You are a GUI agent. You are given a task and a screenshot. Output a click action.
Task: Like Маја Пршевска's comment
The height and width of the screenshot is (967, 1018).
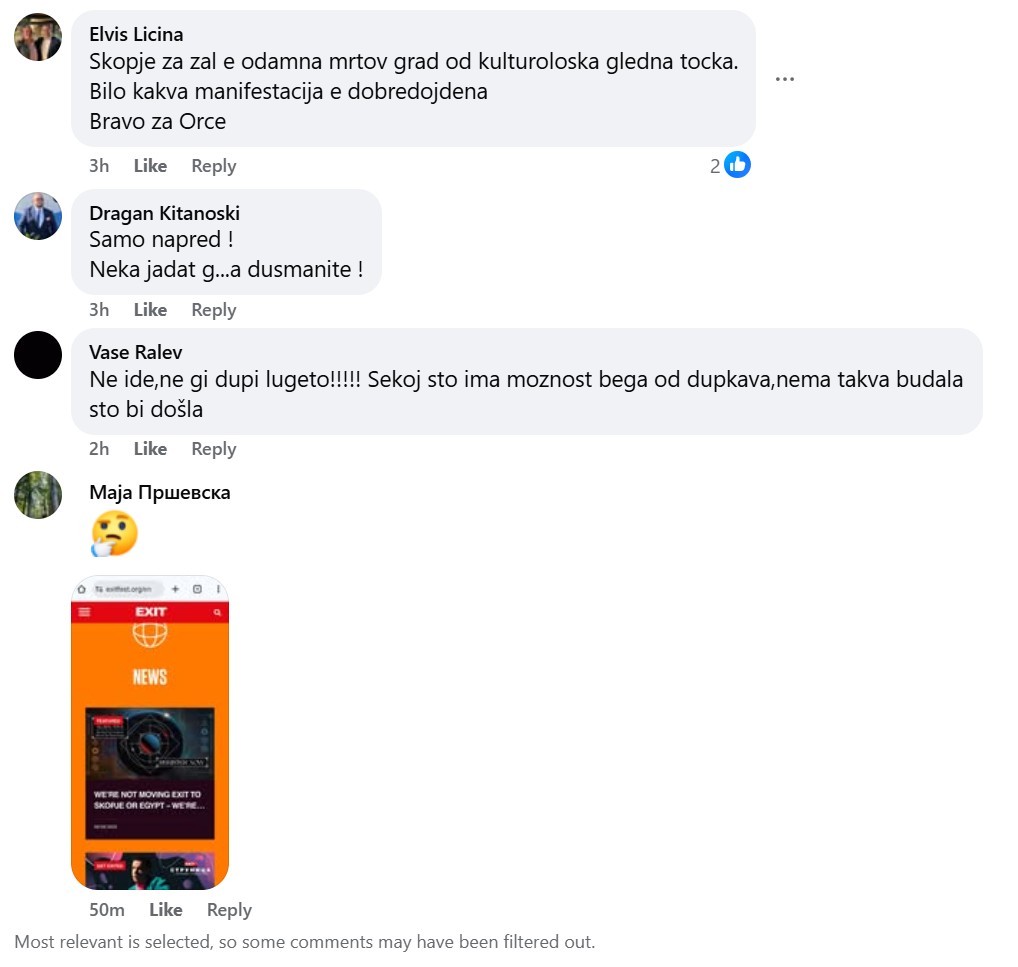click(x=166, y=910)
